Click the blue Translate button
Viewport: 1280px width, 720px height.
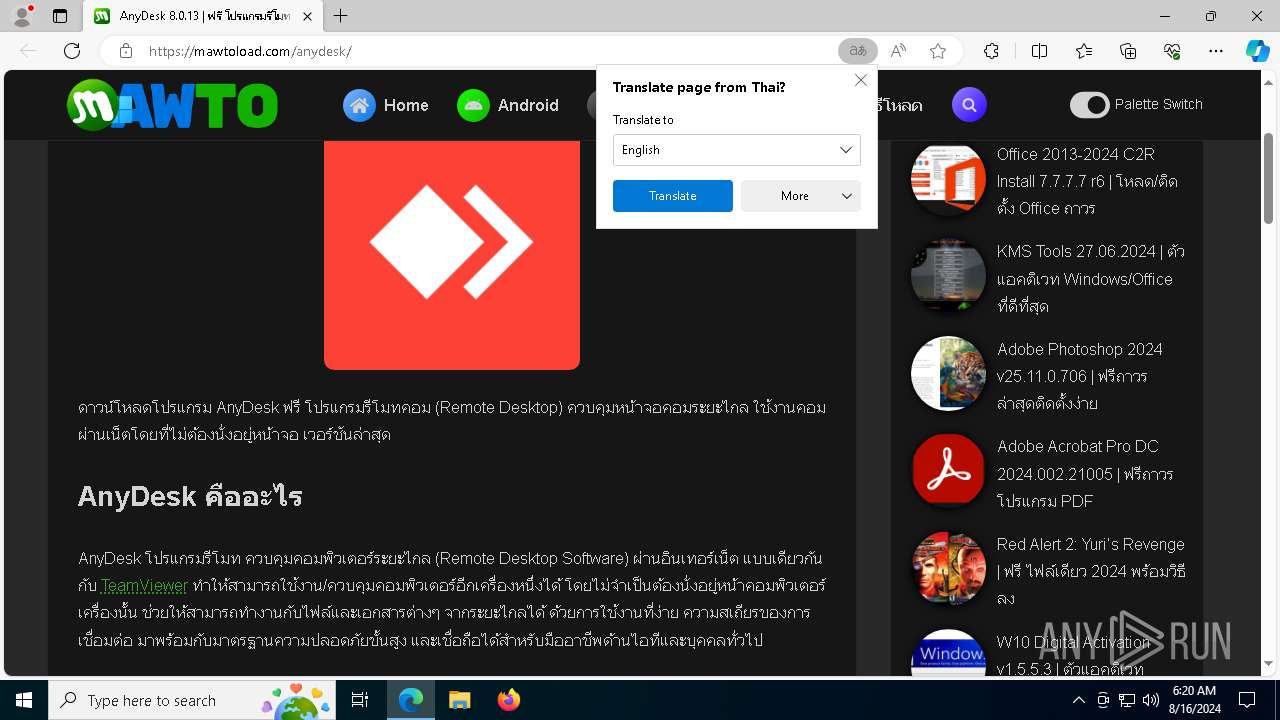pos(672,196)
